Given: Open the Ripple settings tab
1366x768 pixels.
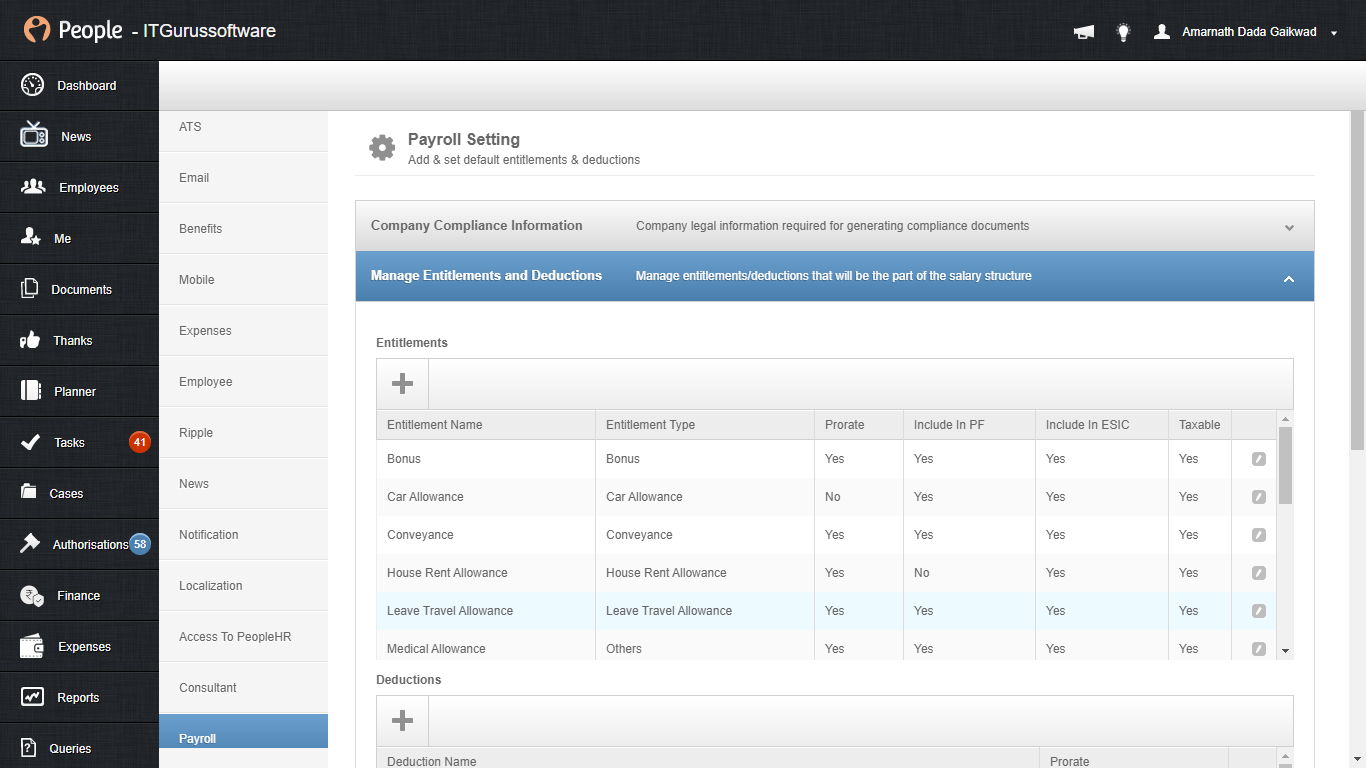Looking at the screenshot, I should click(x=243, y=433).
